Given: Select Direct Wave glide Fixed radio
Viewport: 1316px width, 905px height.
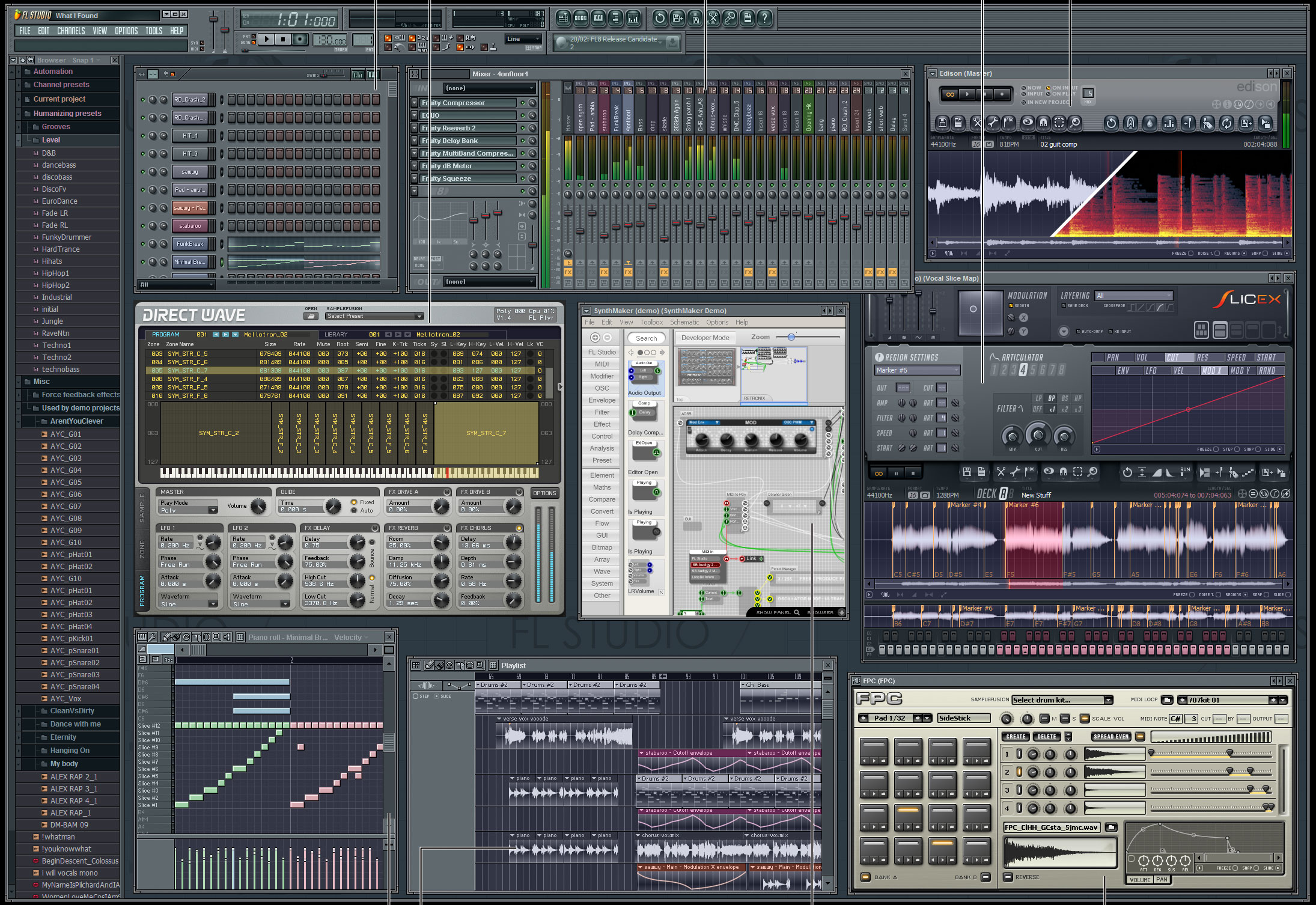Looking at the screenshot, I should pyautogui.click(x=354, y=502).
